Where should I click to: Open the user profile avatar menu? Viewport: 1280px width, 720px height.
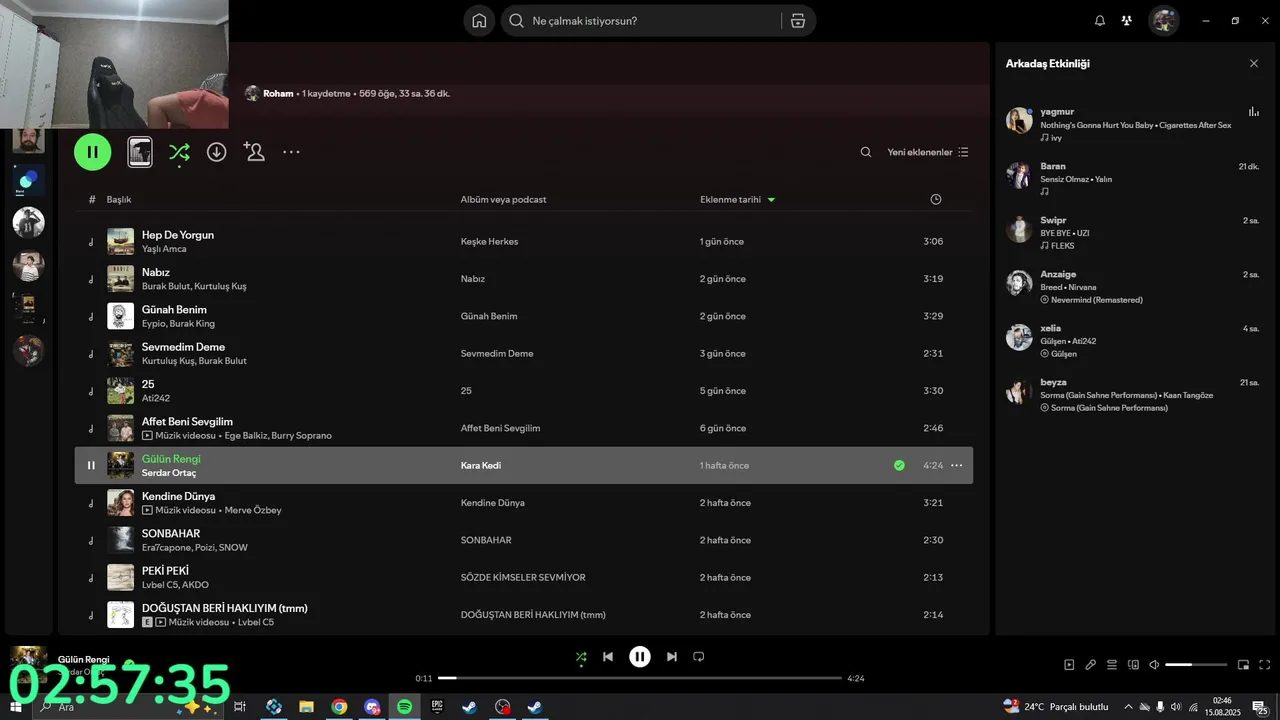click(1163, 20)
